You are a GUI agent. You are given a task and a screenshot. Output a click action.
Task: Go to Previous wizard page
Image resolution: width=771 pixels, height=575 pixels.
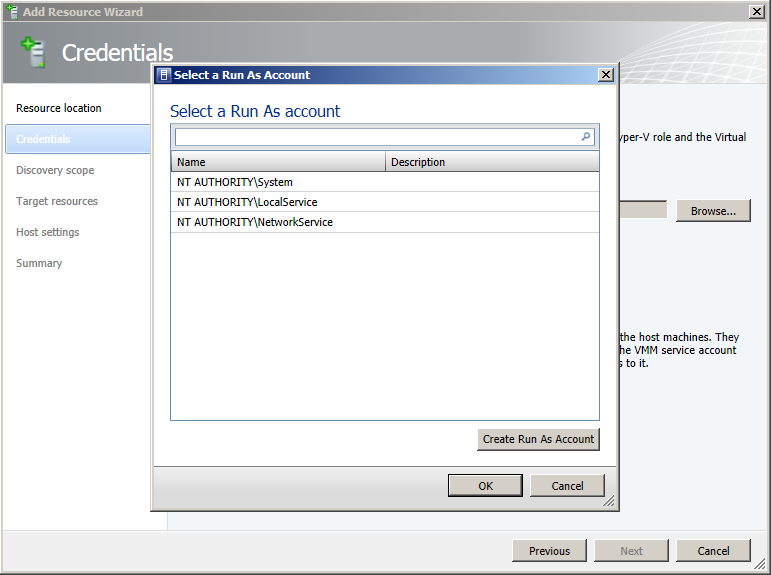(549, 551)
